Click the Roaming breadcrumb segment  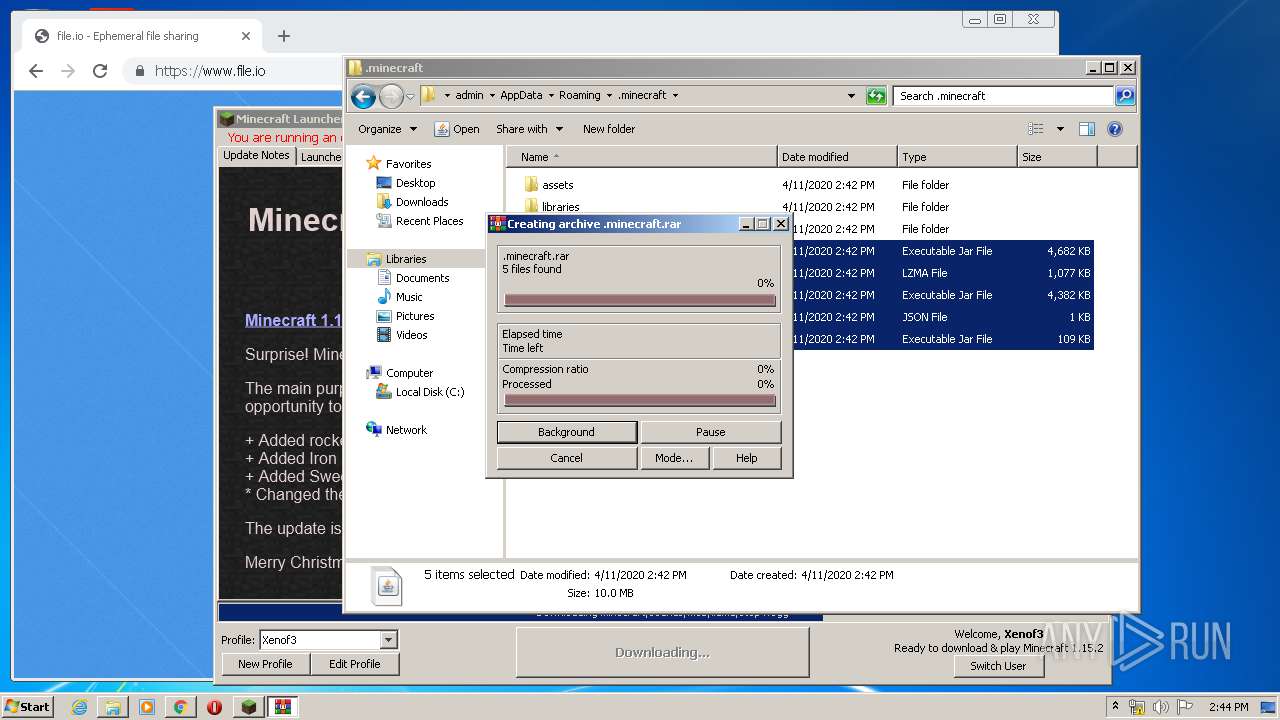(x=579, y=96)
